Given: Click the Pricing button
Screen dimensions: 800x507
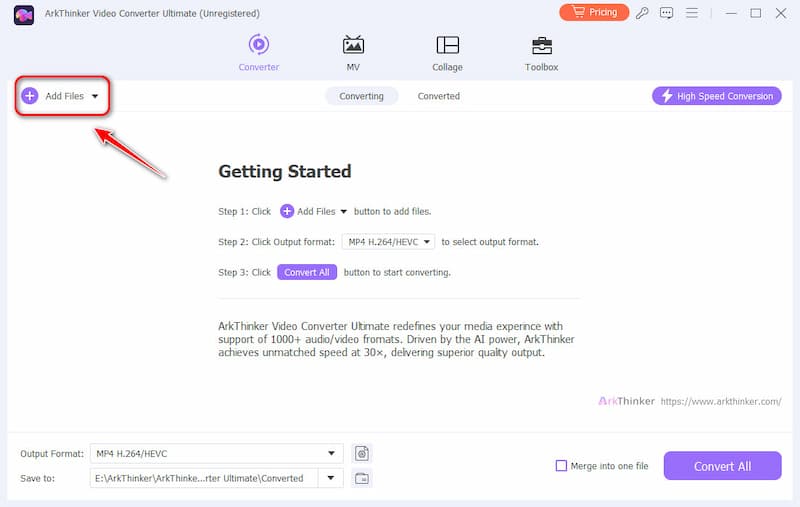Looking at the screenshot, I should (594, 12).
